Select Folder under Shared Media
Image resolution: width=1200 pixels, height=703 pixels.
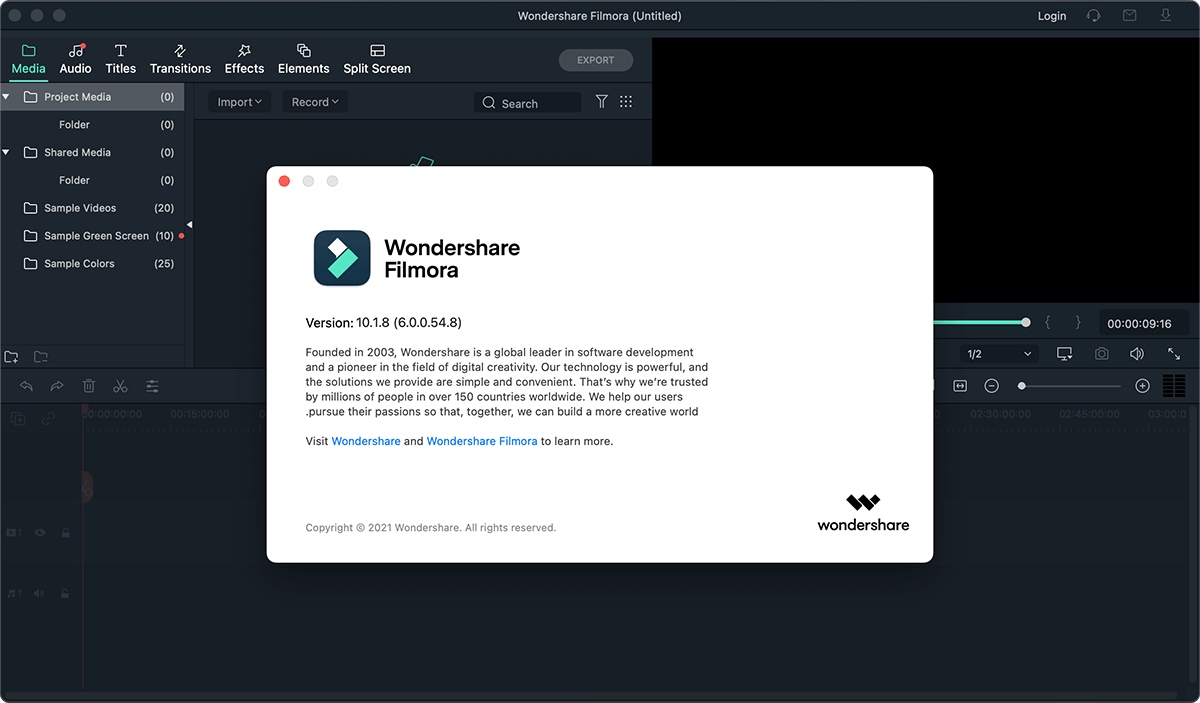coord(92,181)
